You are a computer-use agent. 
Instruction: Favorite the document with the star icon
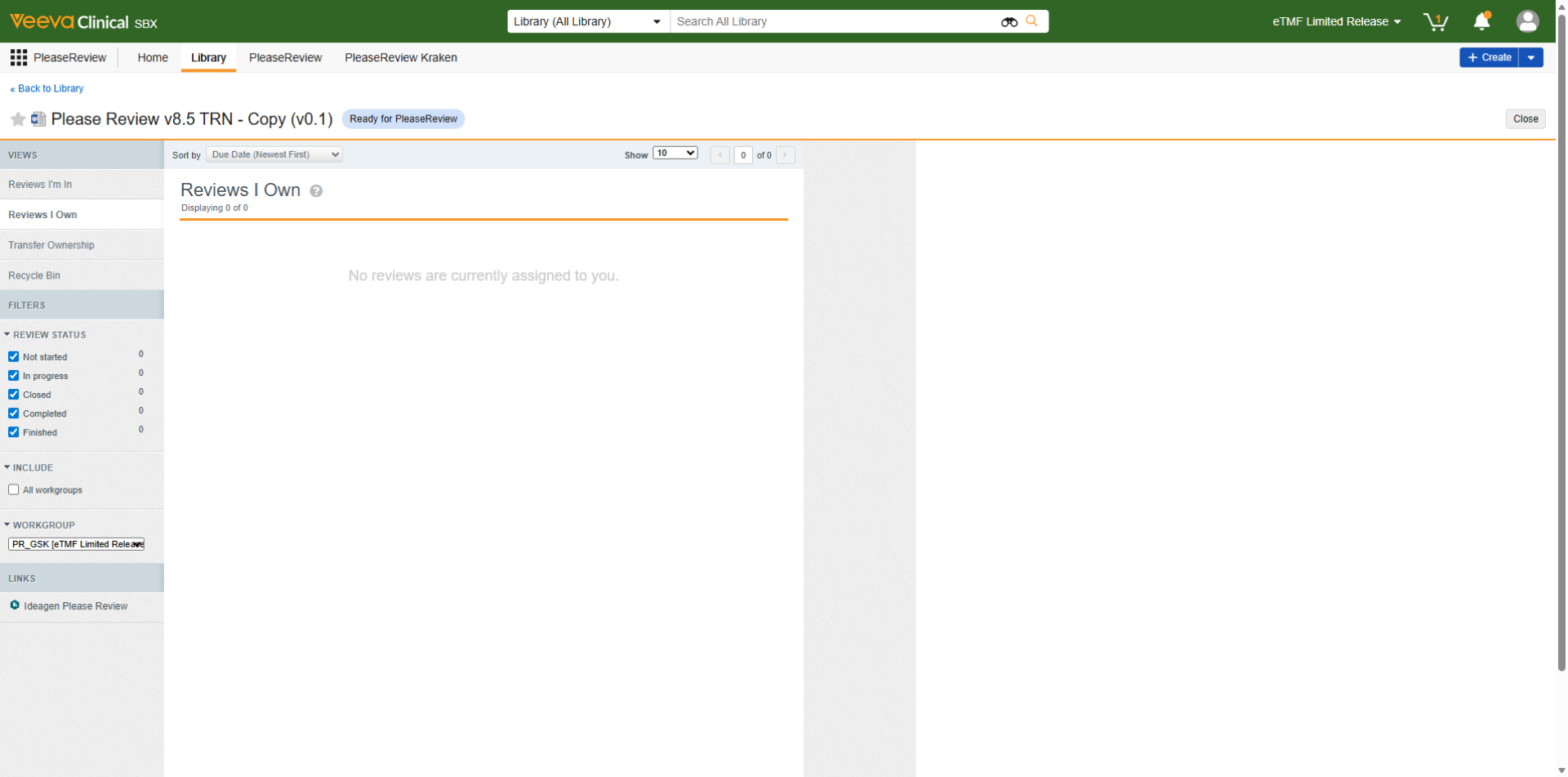pos(18,119)
